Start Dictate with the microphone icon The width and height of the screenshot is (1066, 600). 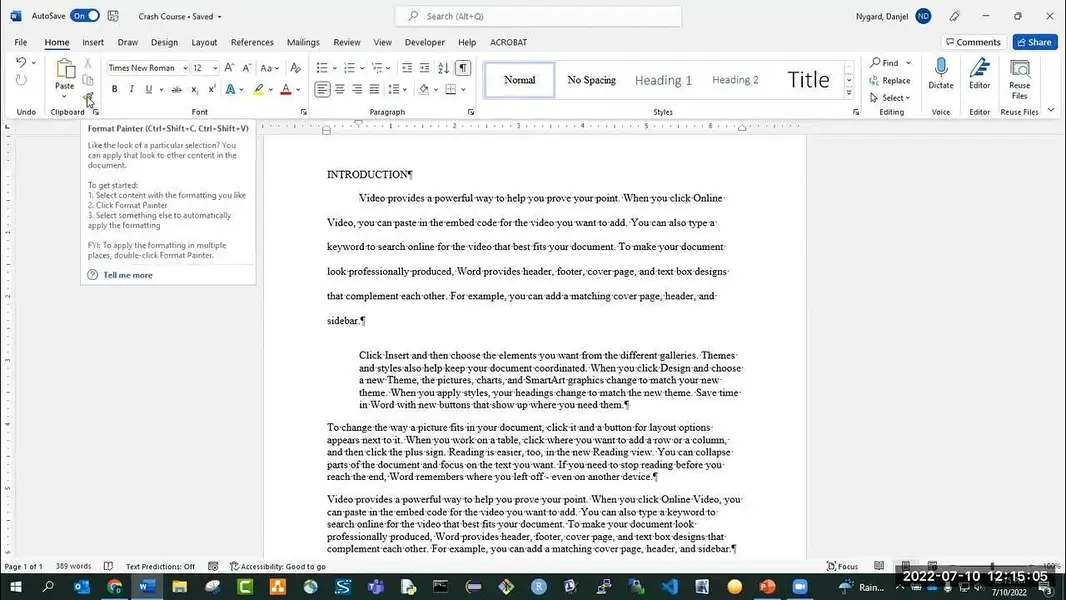coord(940,73)
